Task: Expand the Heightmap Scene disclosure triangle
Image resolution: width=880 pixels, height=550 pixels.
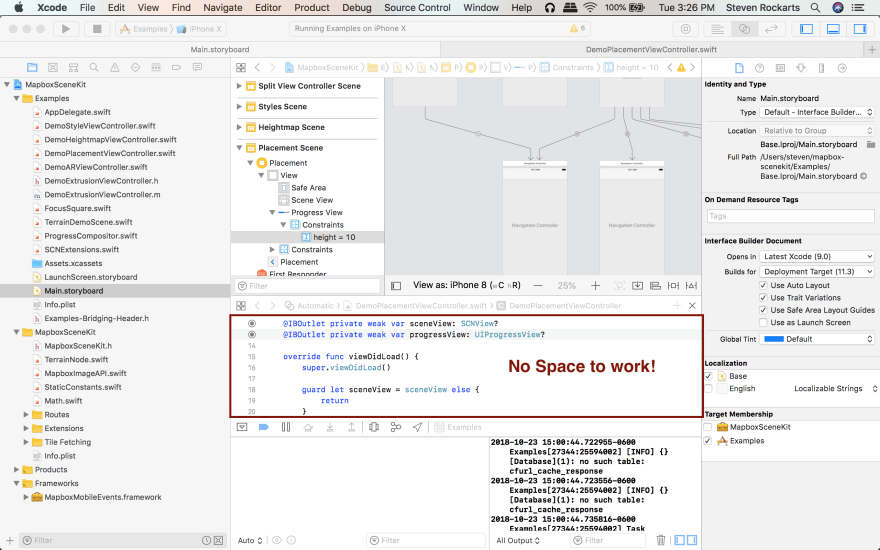Action: point(239,127)
